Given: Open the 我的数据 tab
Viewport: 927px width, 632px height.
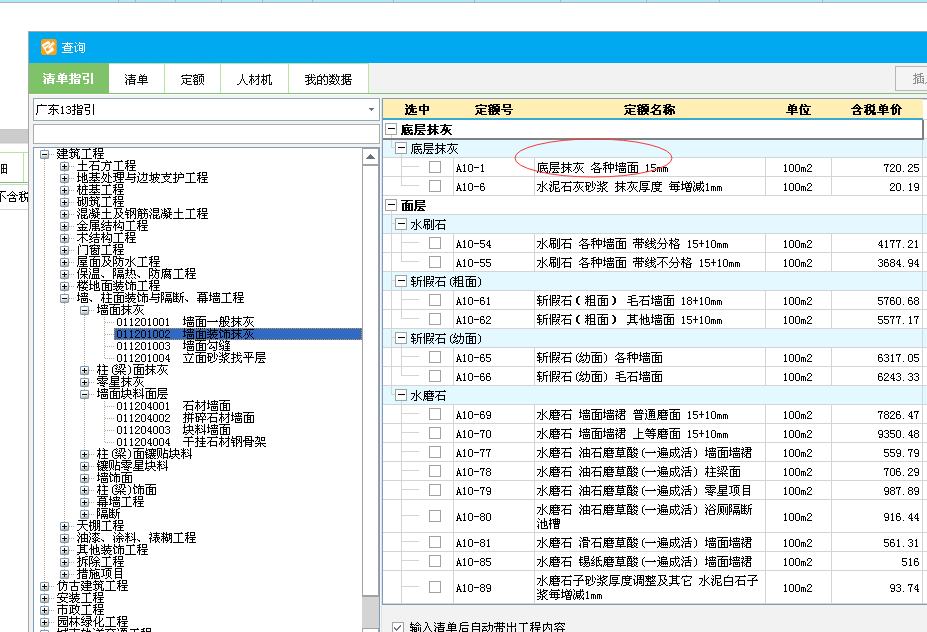Looking at the screenshot, I should pyautogui.click(x=328, y=79).
